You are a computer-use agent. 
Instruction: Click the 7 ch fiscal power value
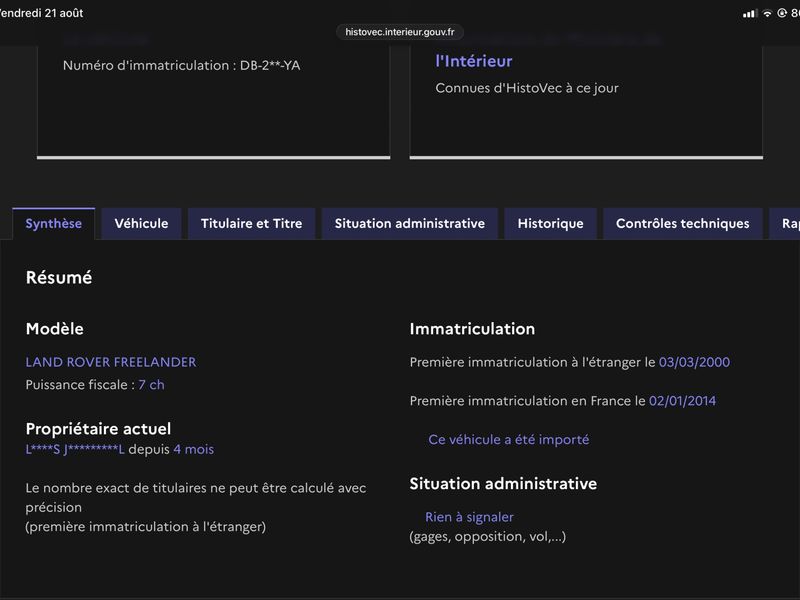coord(152,385)
